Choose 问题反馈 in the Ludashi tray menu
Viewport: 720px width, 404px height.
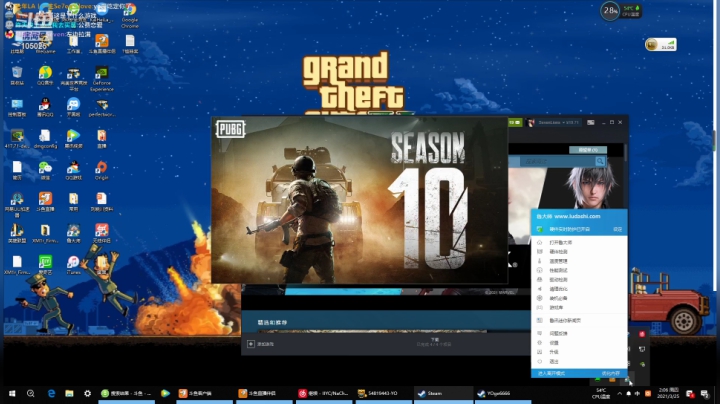click(x=579, y=333)
